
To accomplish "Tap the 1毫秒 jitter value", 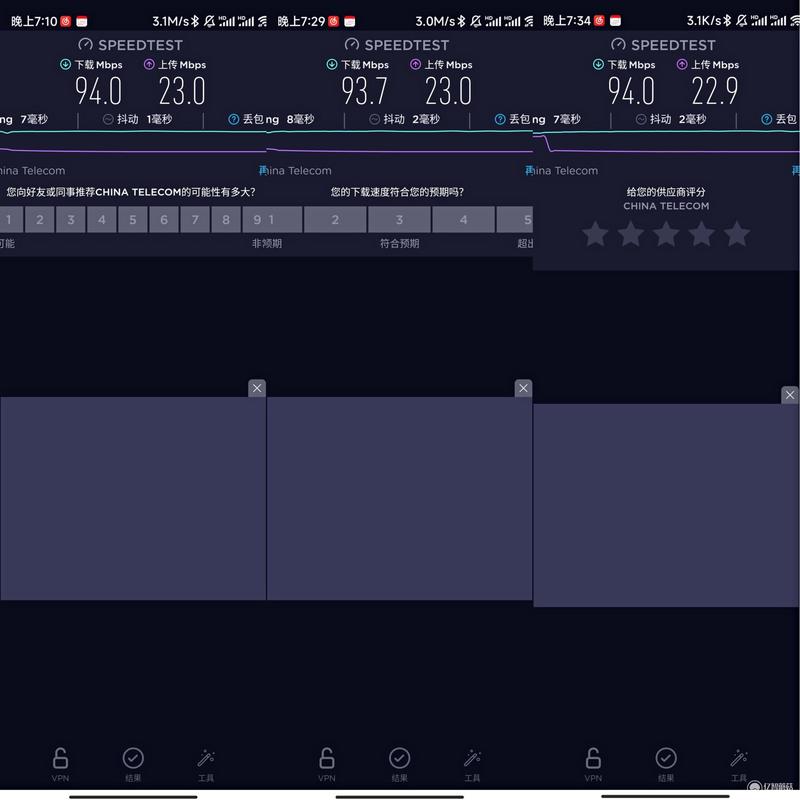I will click(x=159, y=119).
